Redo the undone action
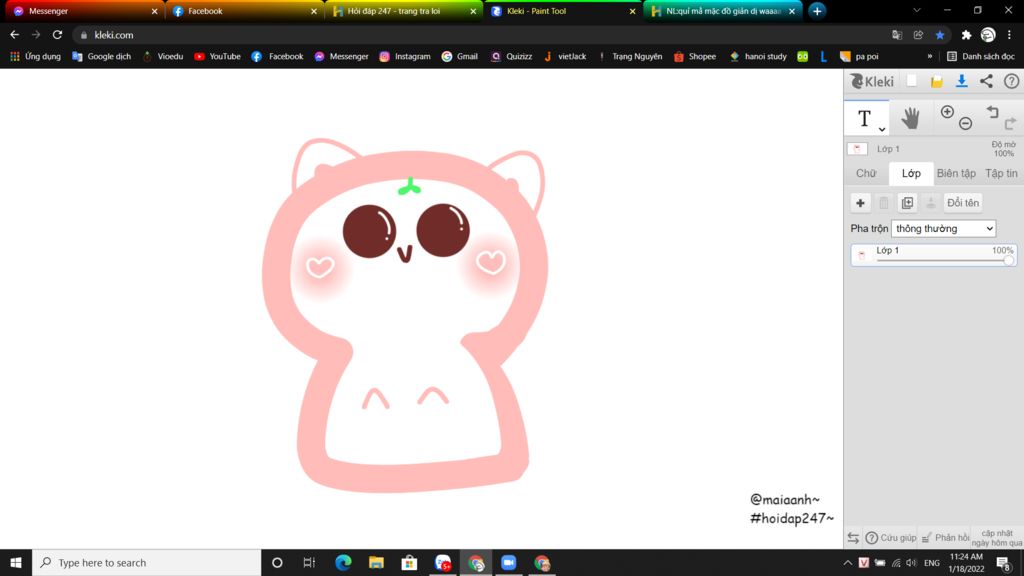 (x=1010, y=123)
